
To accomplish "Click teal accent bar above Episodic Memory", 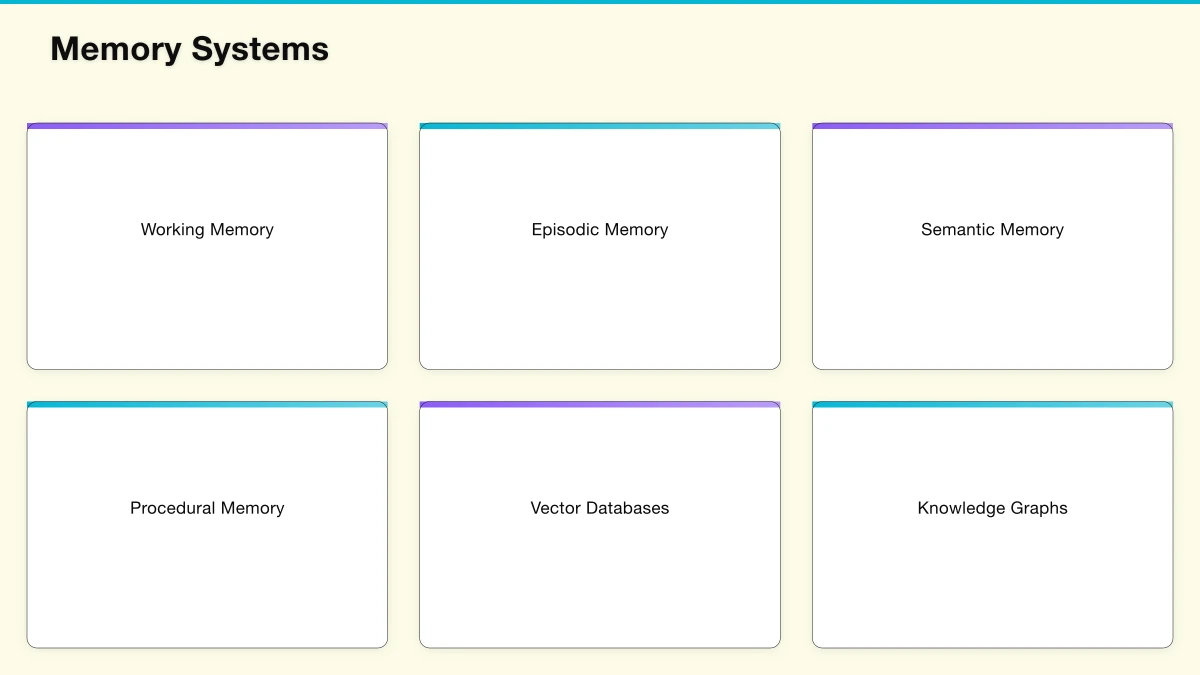I will pyautogui.click(x=600, y=126).
